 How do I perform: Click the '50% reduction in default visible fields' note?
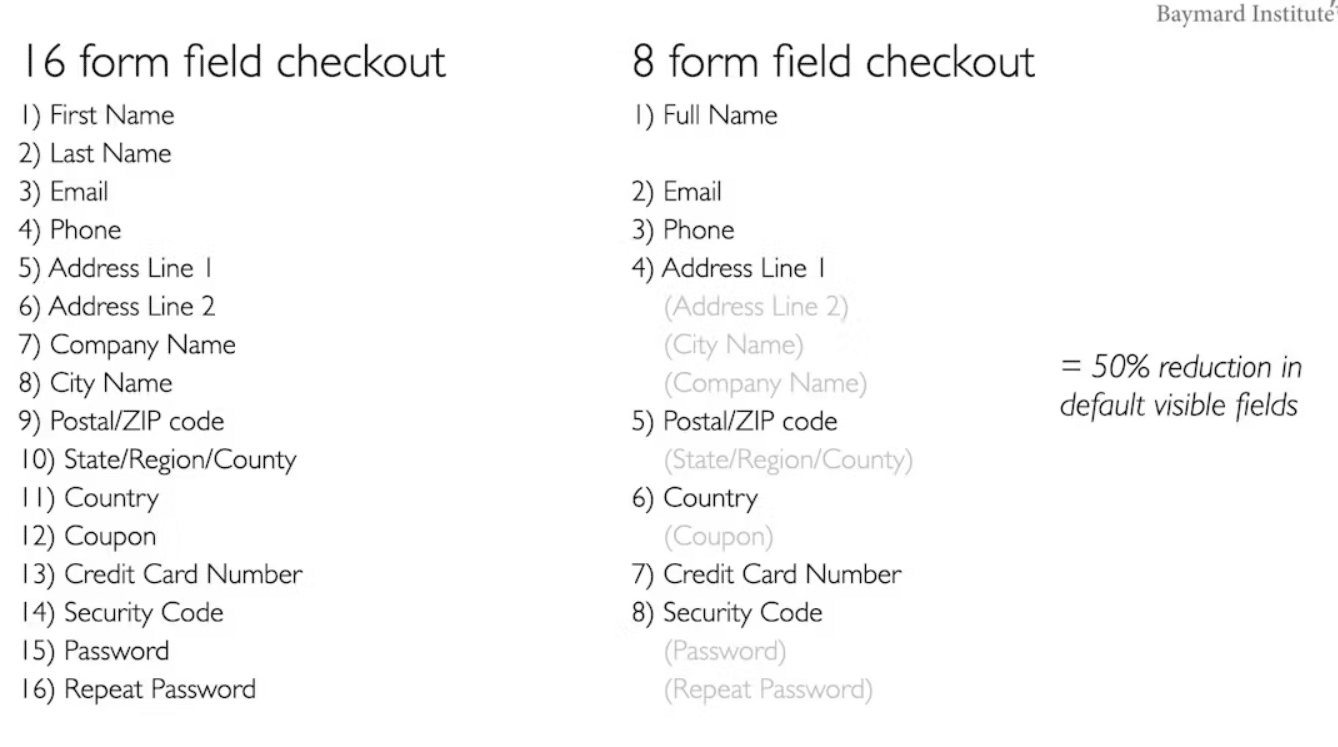(x=1181, y=386)
